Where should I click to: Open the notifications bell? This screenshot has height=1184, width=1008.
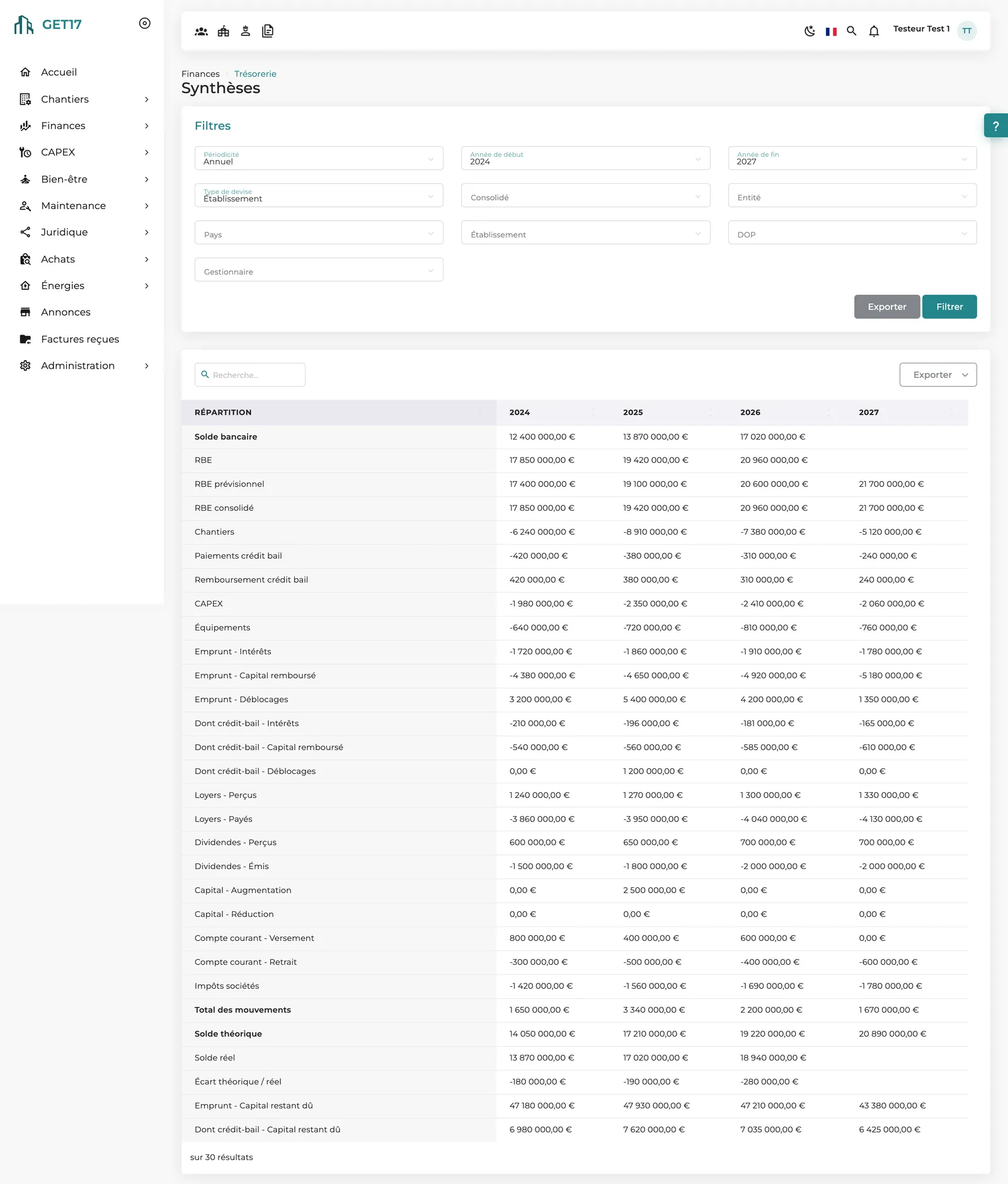[x=874, y=31]
